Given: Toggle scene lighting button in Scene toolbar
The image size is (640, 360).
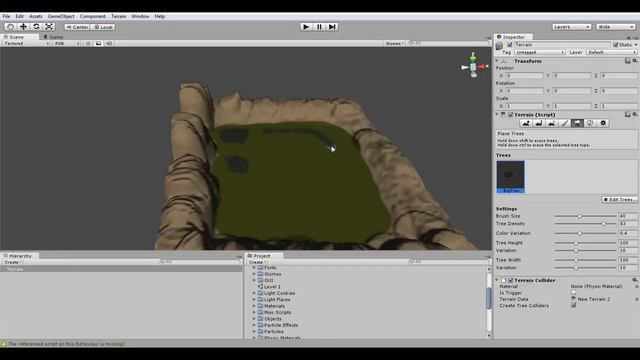Looking at the screenshot, I should click(88, 43).
